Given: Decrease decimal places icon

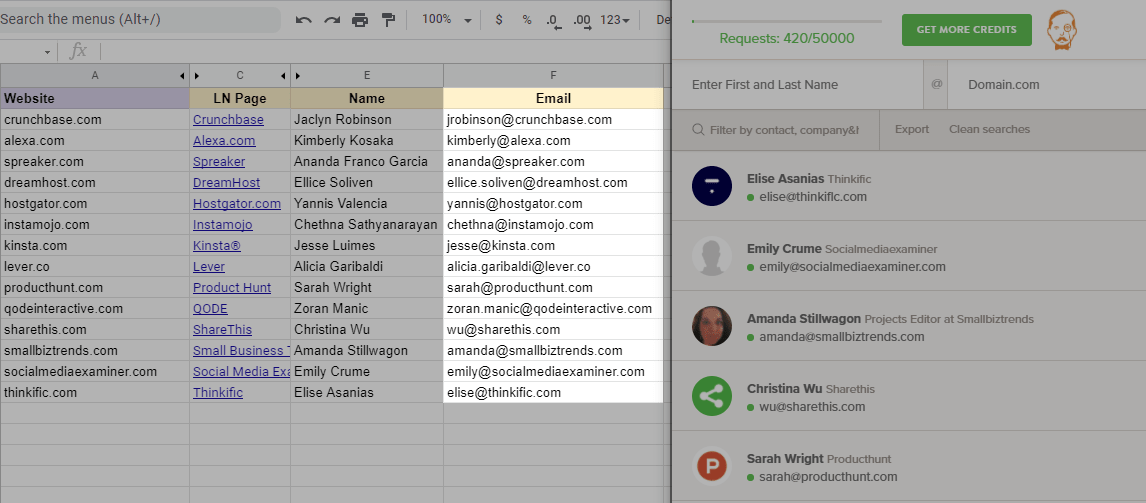Looking at the screenshot, I should 554,20.
